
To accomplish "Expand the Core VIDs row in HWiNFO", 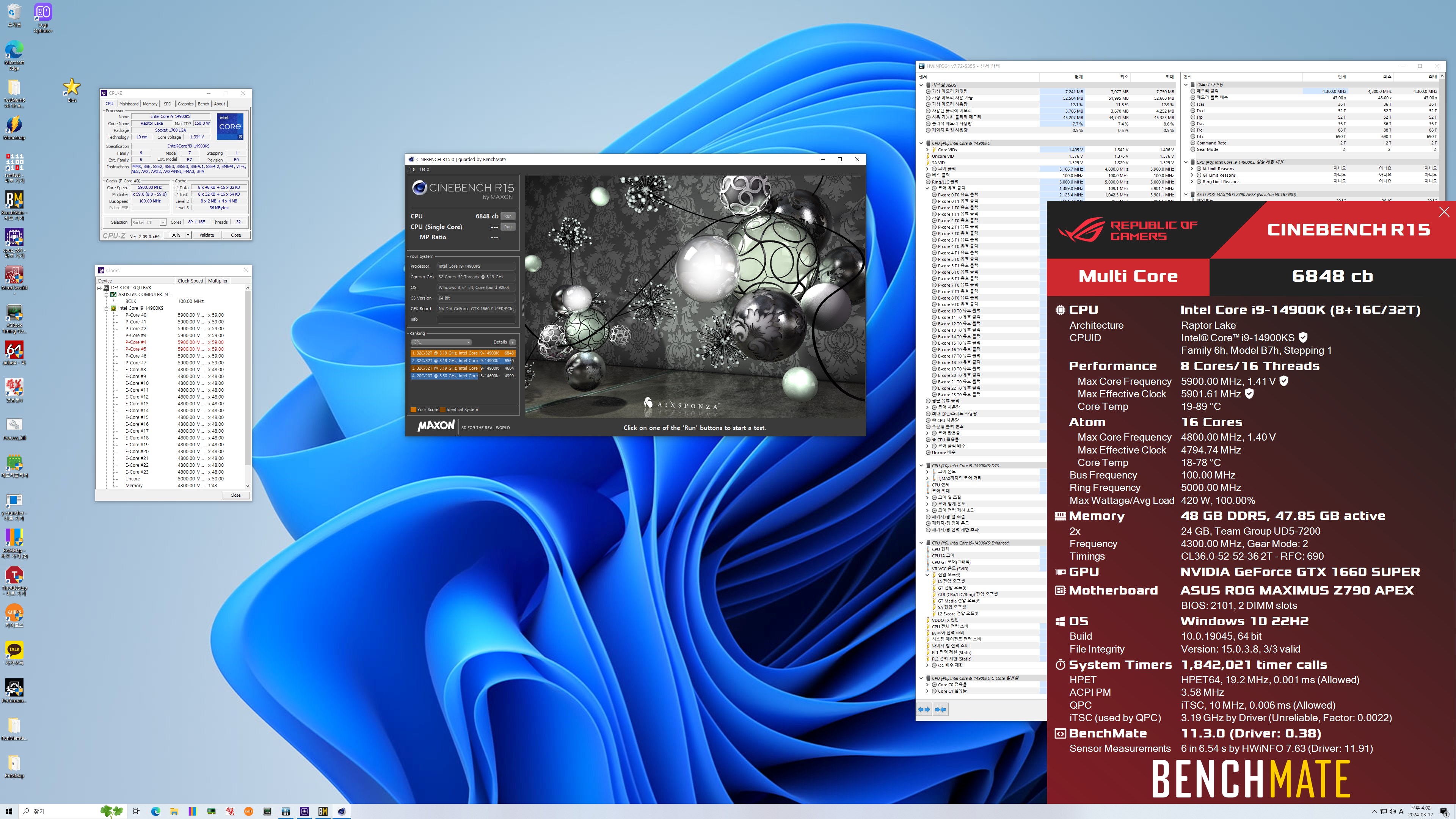I will [927, 150].
